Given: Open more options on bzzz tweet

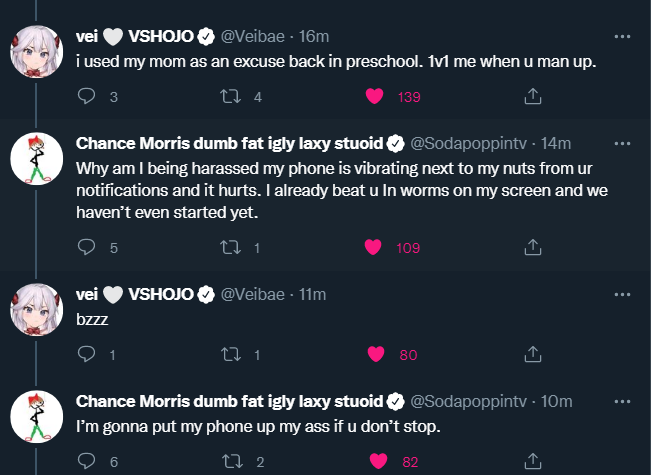Looking at the screenshot, I should [622, 294].
